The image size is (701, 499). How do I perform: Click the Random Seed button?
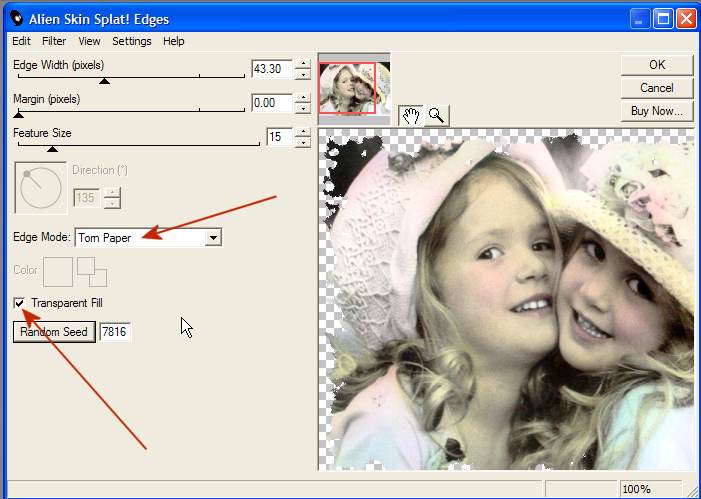click(54, 332)
